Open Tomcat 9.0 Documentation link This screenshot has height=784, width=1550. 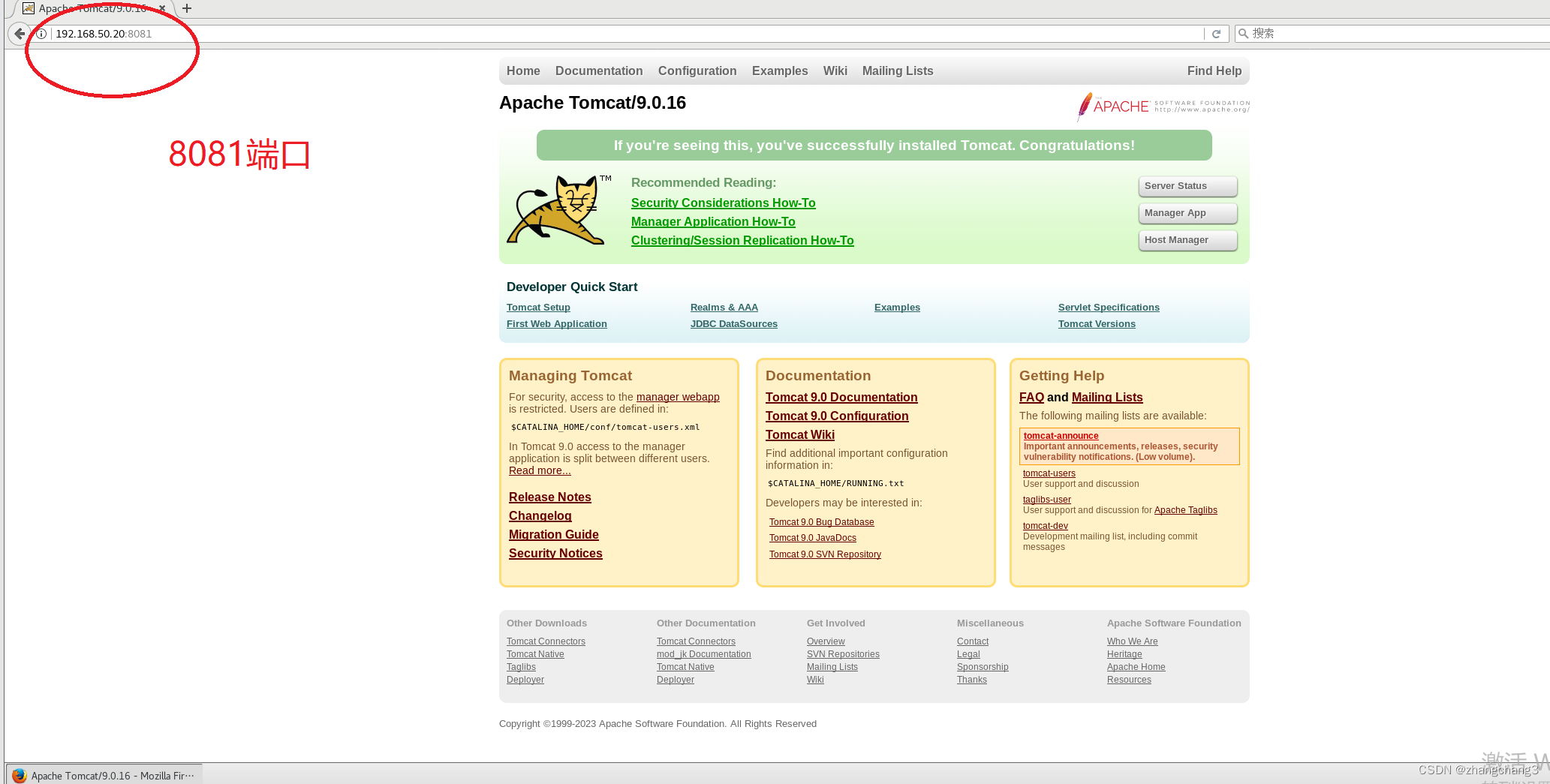[841, 397]
